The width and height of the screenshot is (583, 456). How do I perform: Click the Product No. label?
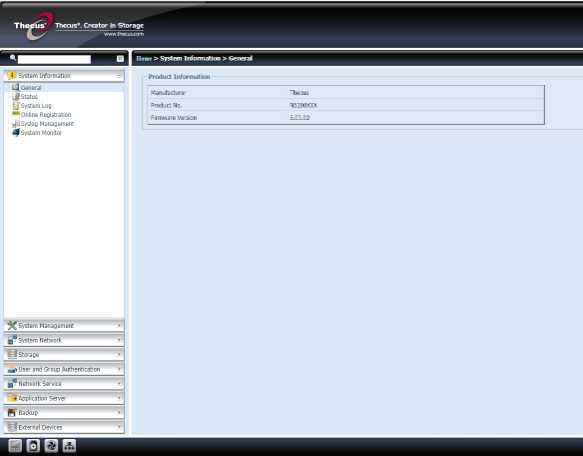click(x=166, y=106)
